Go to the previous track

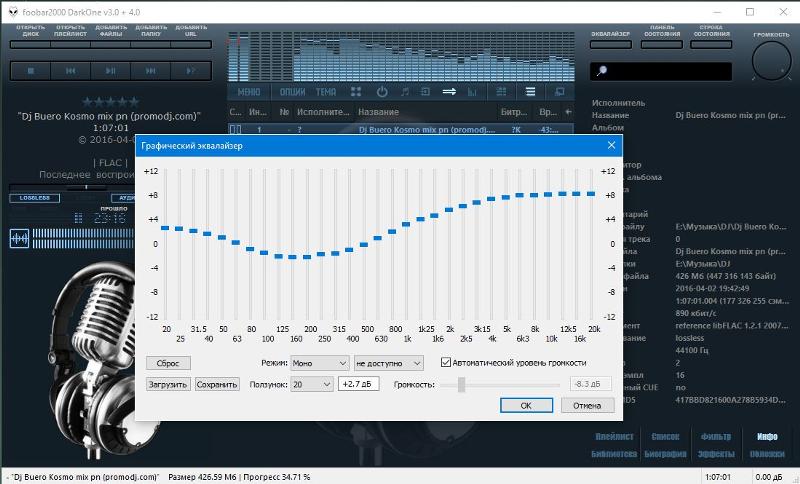tap(70, 71)
